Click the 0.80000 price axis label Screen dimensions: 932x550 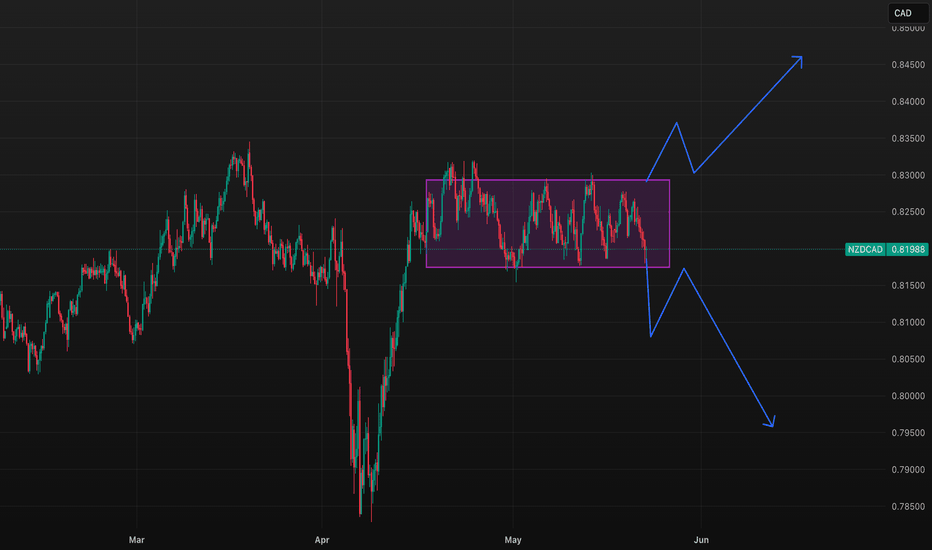[x=908, y=396]
